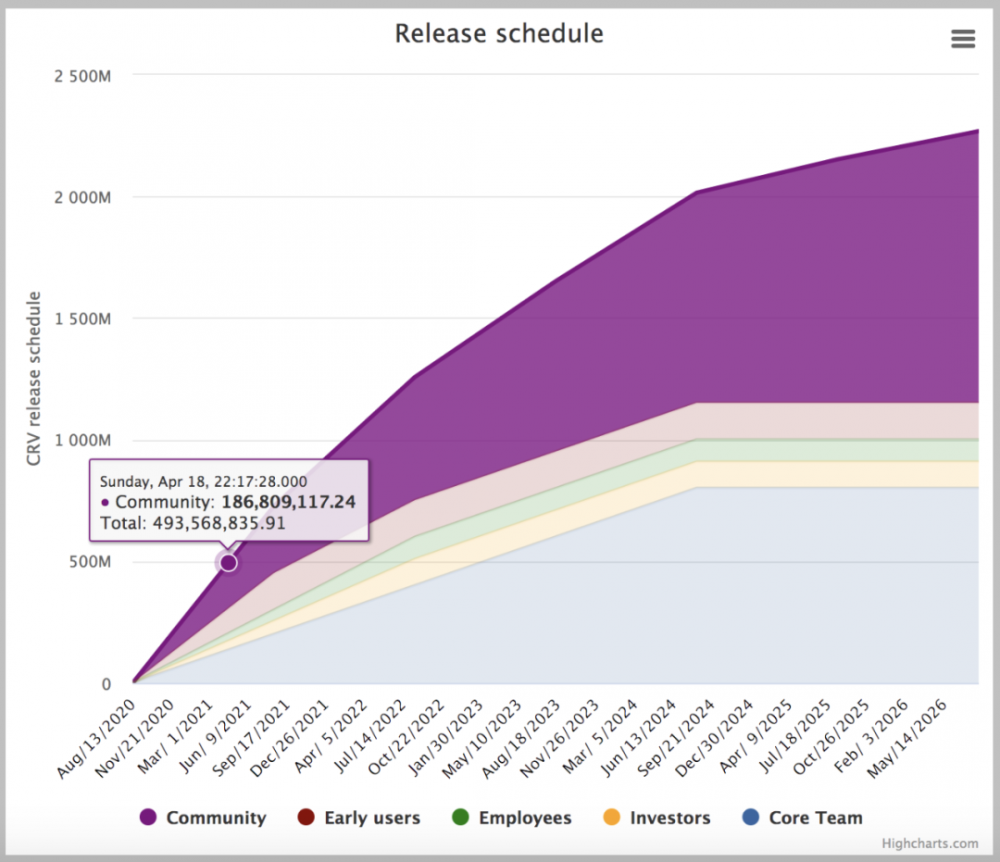Toggle the Community series label in legend
This screenshot has height=862, width=1000.
(216, 817)
